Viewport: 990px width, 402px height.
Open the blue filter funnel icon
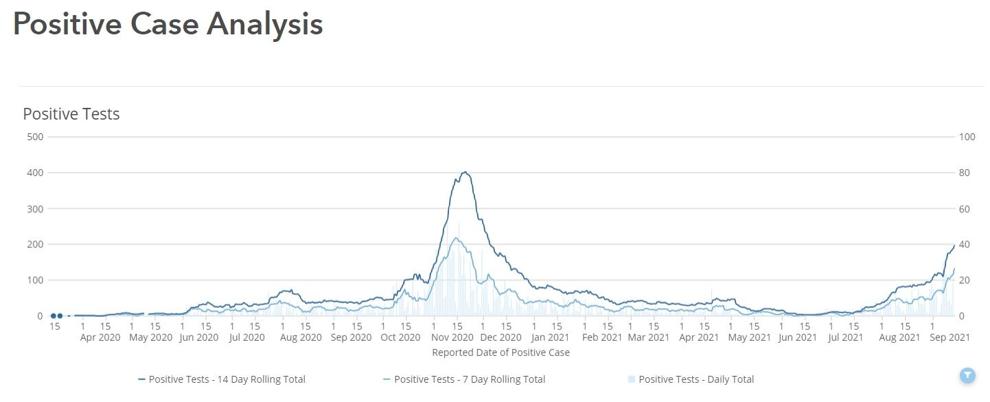(x=967, y=375)
